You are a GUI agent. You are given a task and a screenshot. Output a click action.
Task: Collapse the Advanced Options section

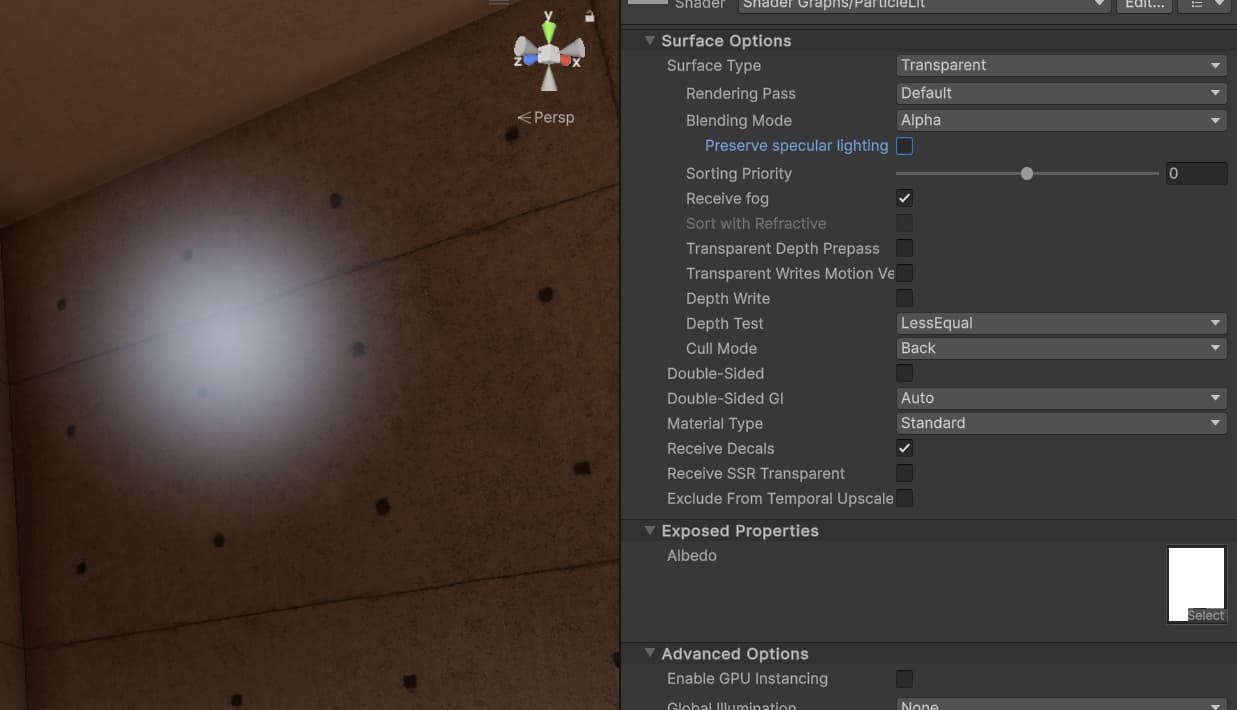(x=650, y=653)
